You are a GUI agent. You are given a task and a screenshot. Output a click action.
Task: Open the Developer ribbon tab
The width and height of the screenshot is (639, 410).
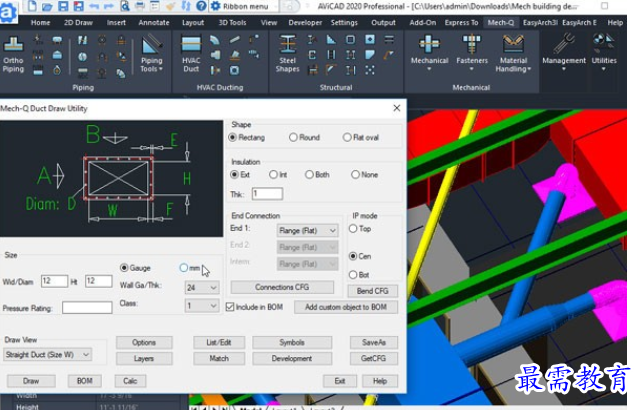[x=305, y=23]
